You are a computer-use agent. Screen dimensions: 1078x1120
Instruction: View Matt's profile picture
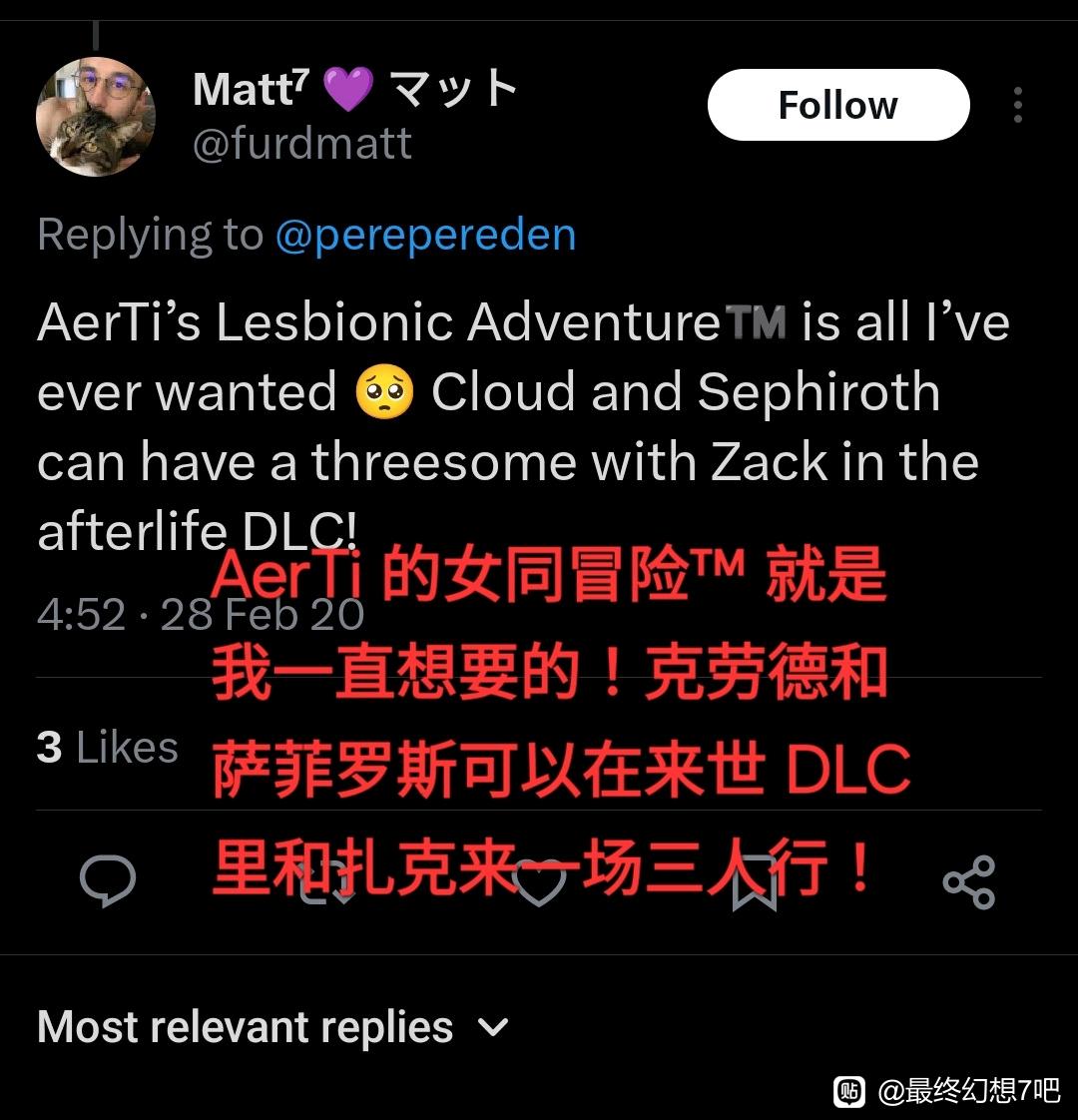[96, 117]
